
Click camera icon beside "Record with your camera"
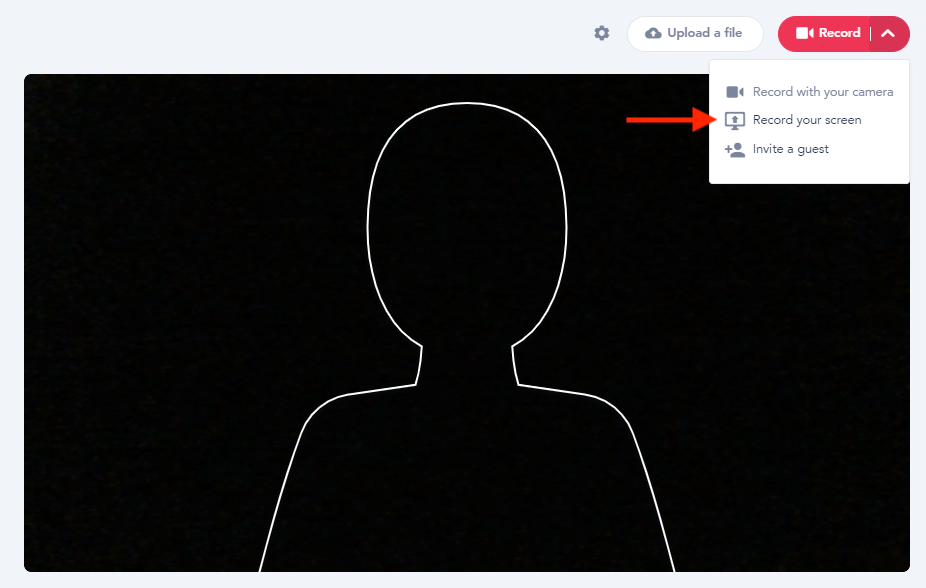[x=735, y=92]
